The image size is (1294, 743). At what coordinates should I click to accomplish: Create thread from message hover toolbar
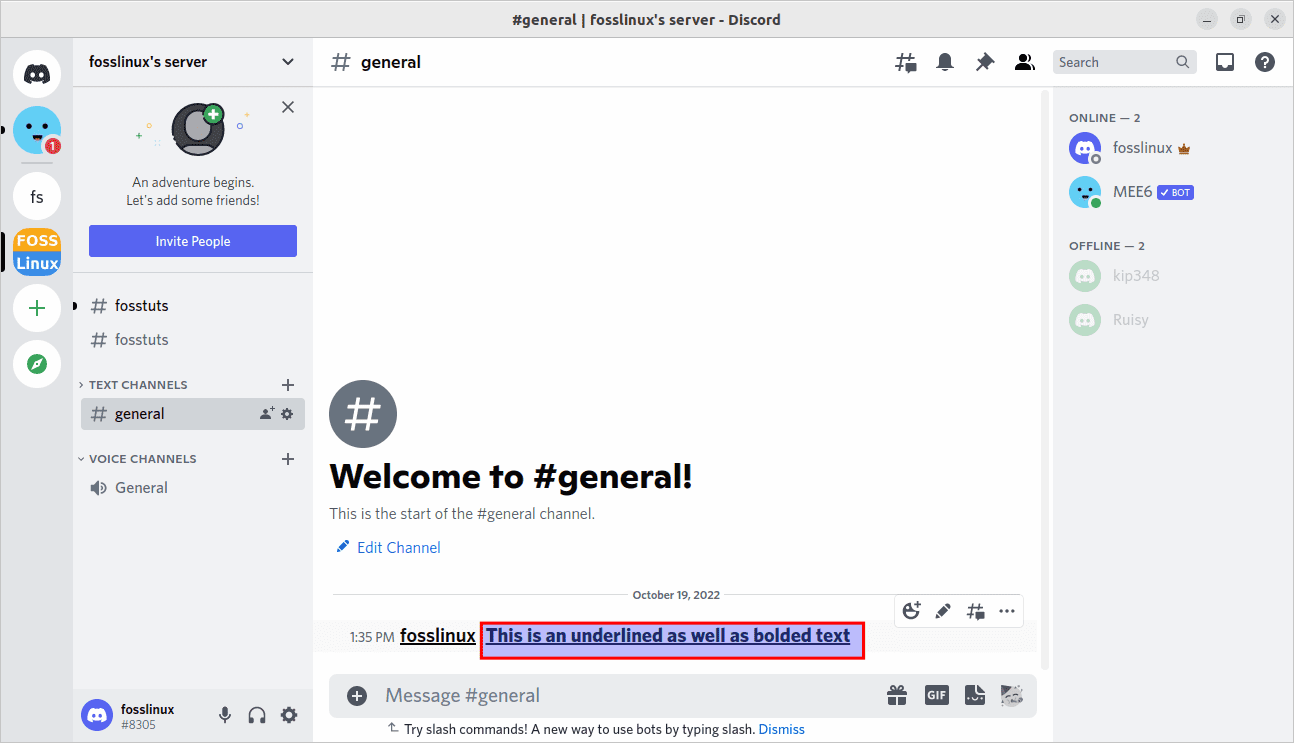(975, 611)
